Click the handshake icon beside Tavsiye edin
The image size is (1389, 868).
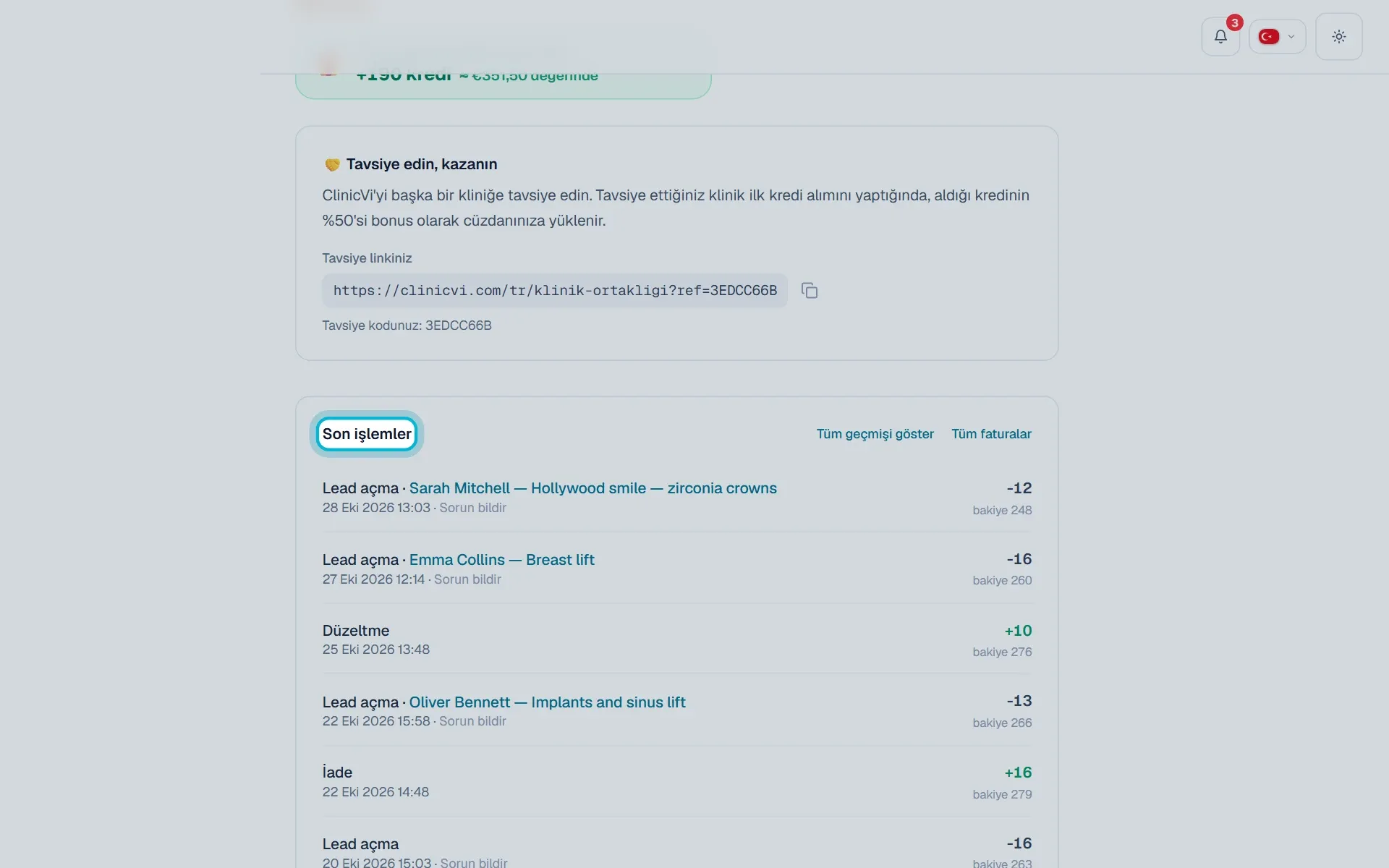click(x=332, y=165)
